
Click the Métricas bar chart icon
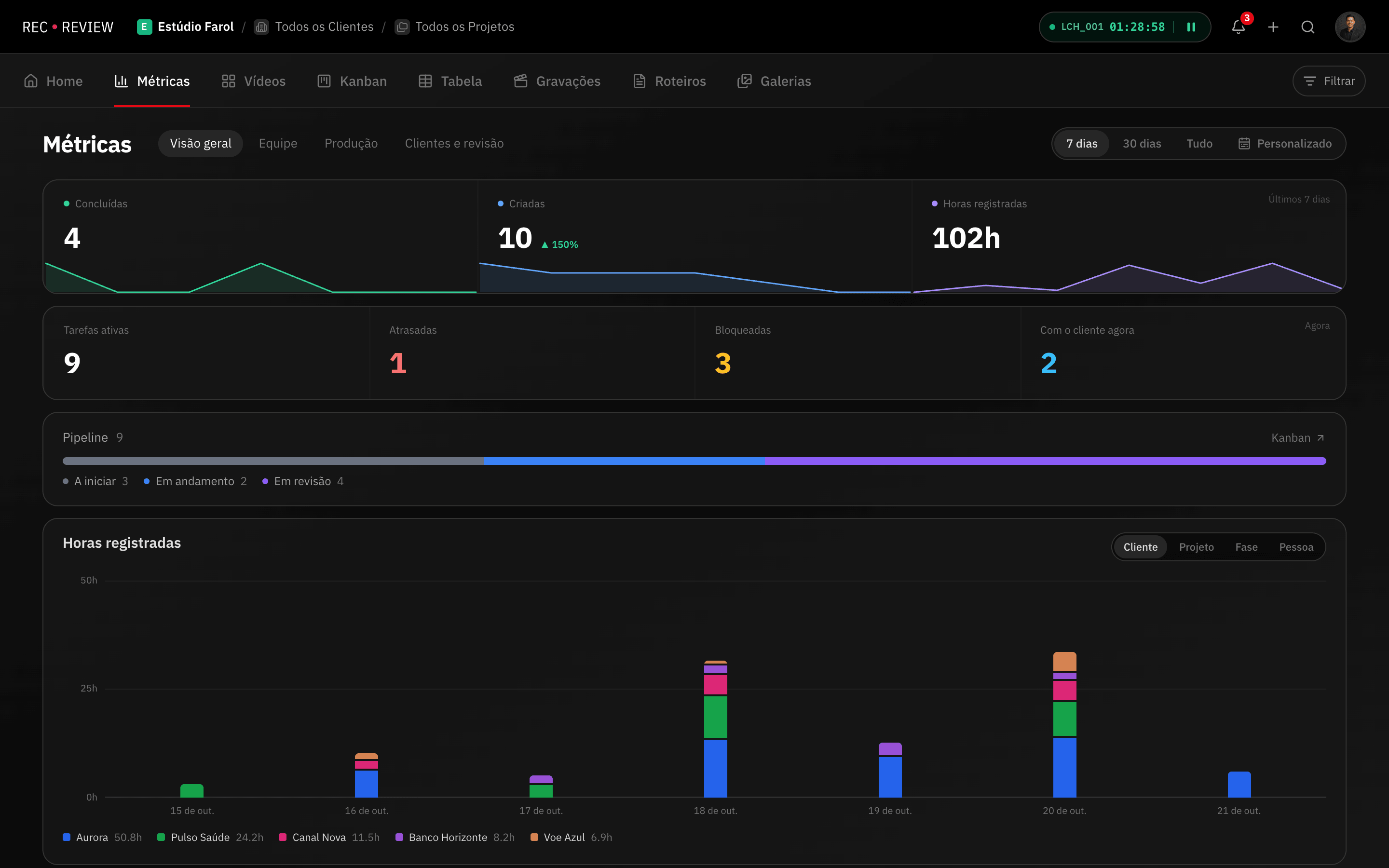coord(121,81)
